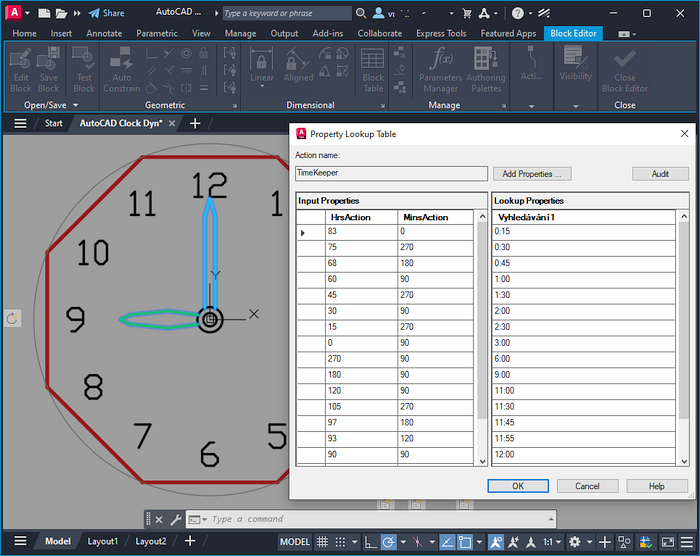700x556 pixels.
Task: Toggle object snap tracking
Action: [447, 542]
